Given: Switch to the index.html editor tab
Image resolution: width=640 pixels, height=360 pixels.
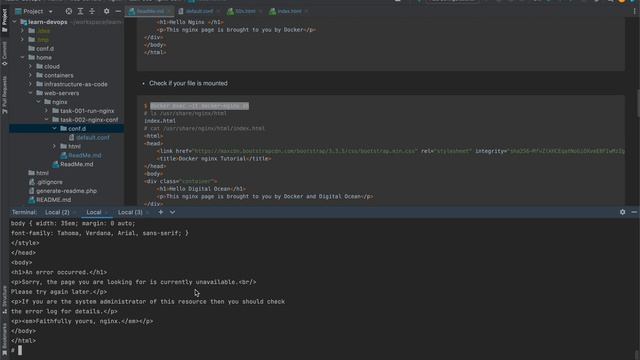Looking at the screenshot, I should pos(288,11).
